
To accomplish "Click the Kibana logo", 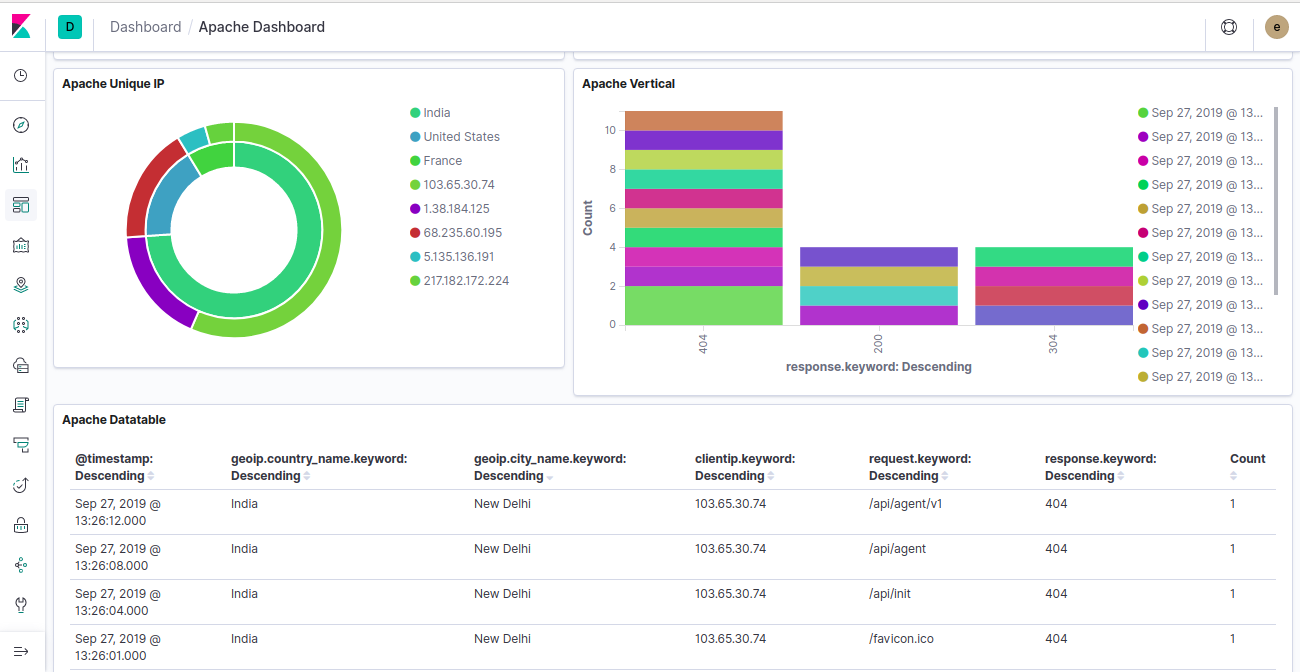I will pos(21,27).
